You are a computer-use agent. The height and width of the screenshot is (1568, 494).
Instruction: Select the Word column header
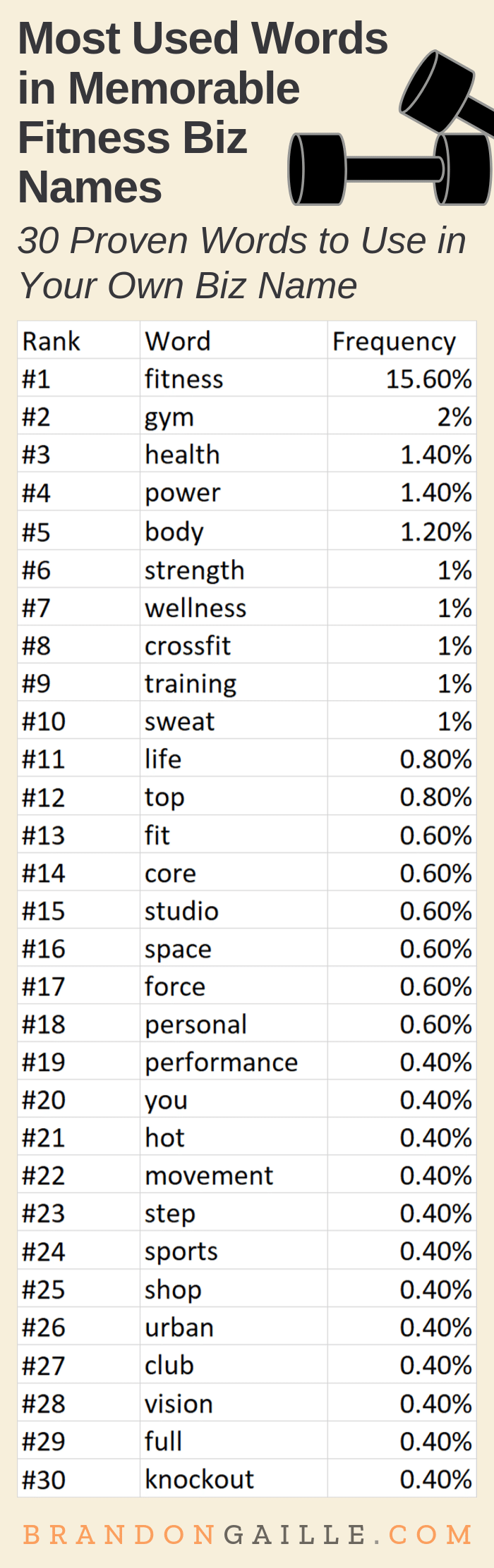(x=178, y=341)
